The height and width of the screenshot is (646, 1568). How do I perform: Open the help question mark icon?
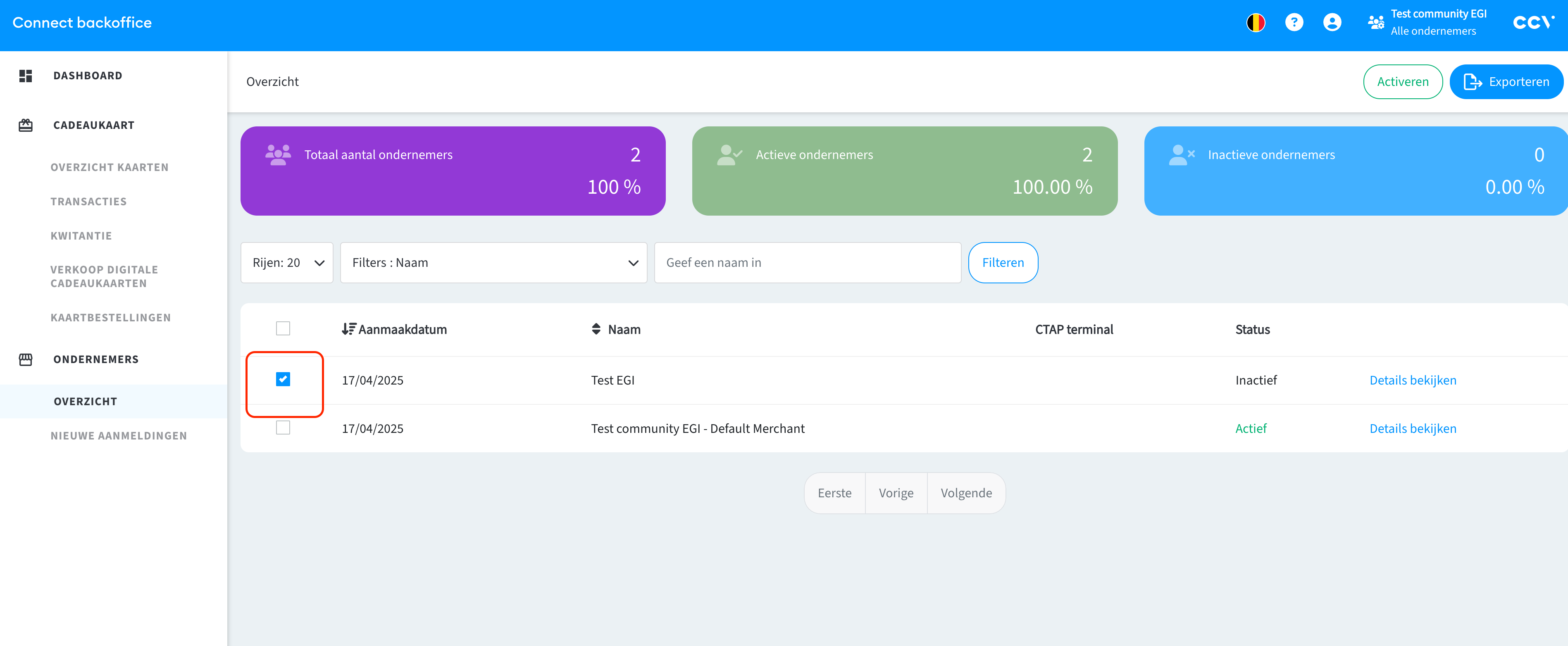point(1294,22)
